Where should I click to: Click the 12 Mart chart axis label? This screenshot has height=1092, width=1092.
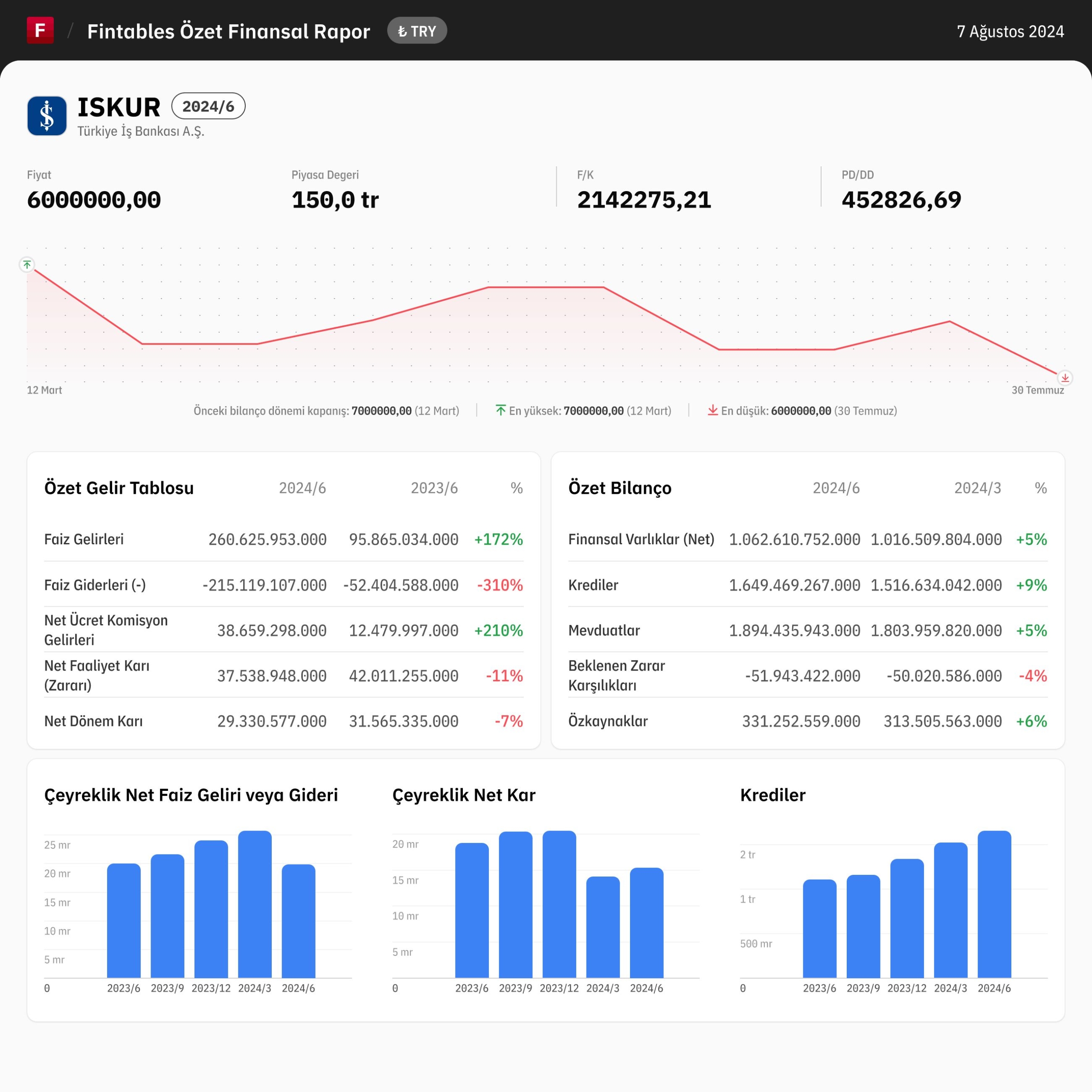click(45, 390)
